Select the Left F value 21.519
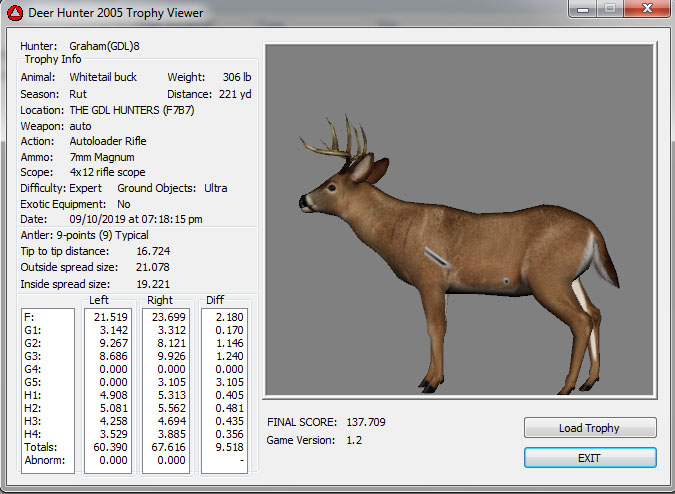Screen dimensions: 675x494 109,316
